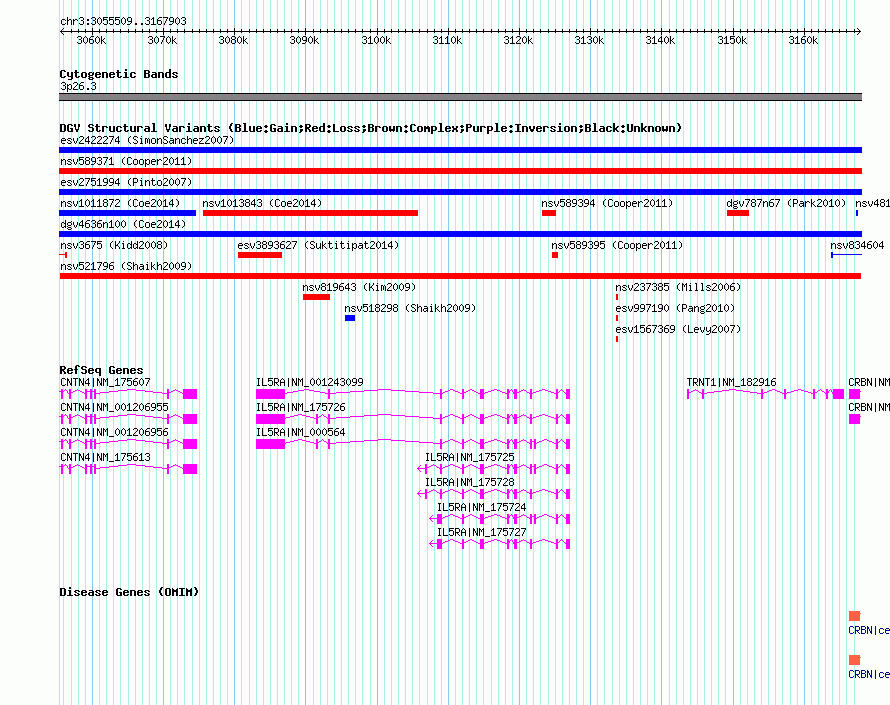Image resolution: width=890 pixels, height=705 pixels.
Task: Open the nsv589371 (Cooper2011) label
Action: pyautogui.click(x=126, y=161)
